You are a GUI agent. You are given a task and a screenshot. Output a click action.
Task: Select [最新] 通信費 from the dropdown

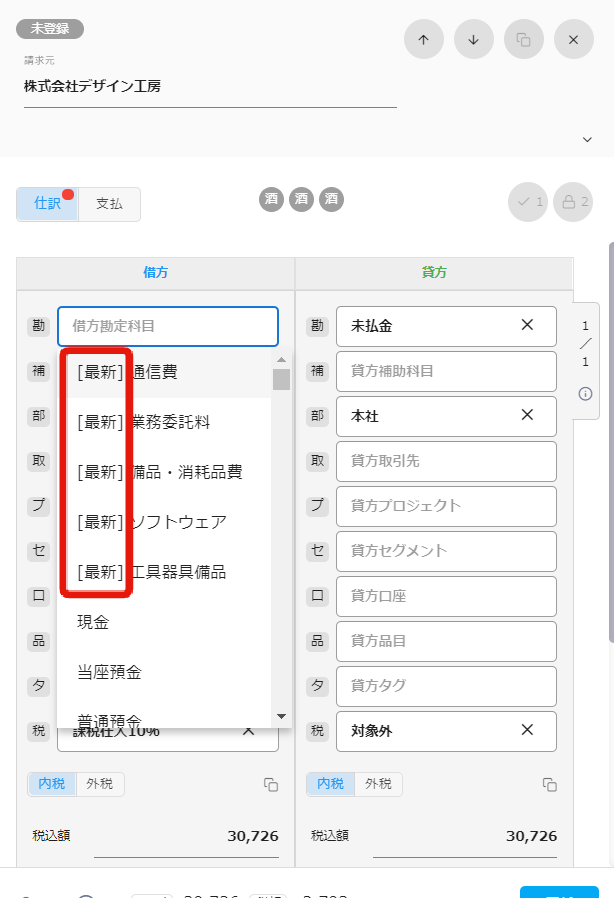click(x=164, y=372)
